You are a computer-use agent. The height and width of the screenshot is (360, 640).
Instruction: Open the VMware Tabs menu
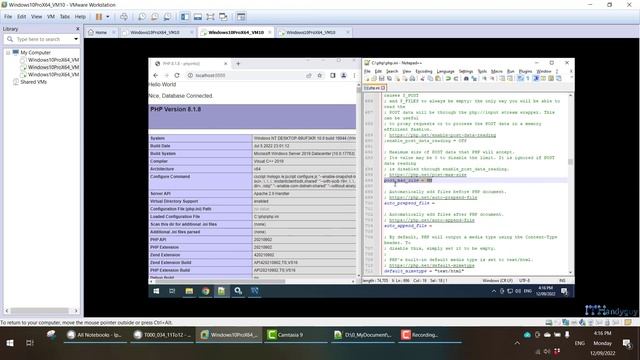[64, 17]
